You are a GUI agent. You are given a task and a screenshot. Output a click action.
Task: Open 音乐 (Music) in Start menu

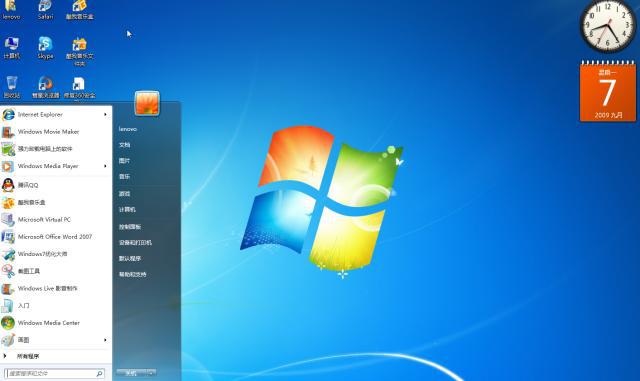(x=124, y=177)
